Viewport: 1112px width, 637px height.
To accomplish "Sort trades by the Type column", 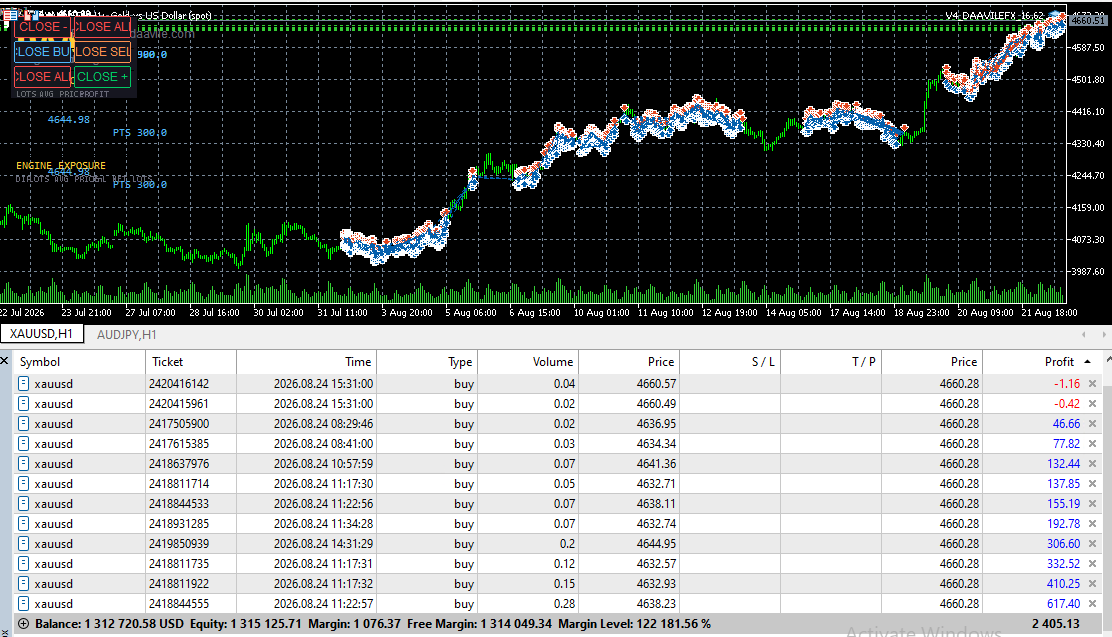I will point(427,362).
